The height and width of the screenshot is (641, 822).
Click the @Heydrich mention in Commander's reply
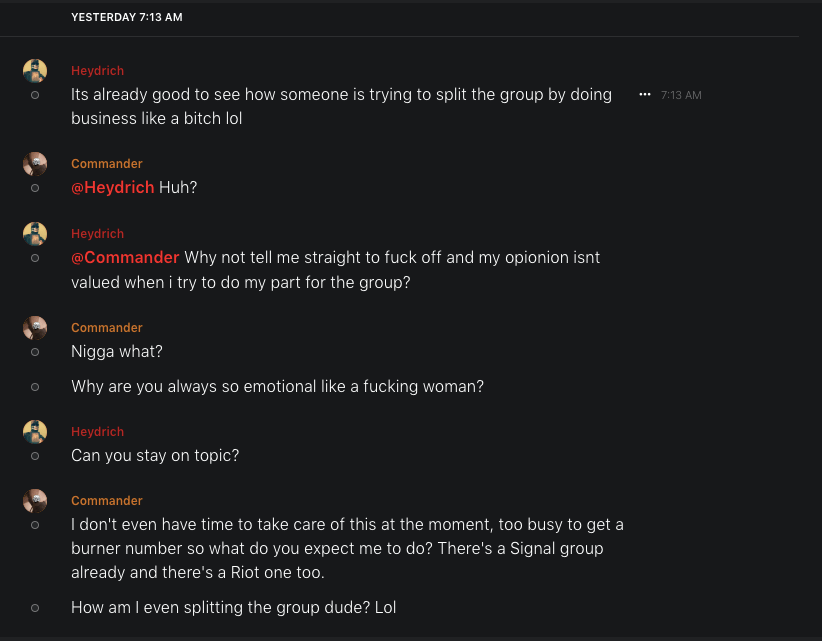[113, 187]
